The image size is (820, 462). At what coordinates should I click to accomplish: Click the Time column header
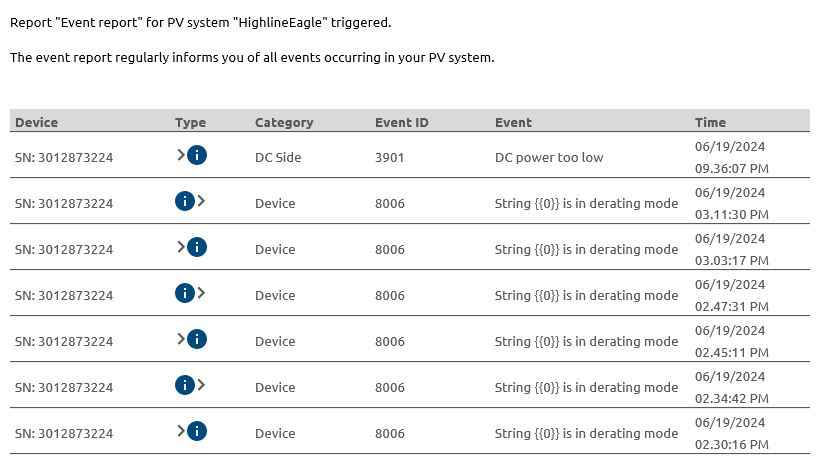[x=710, y=122]
